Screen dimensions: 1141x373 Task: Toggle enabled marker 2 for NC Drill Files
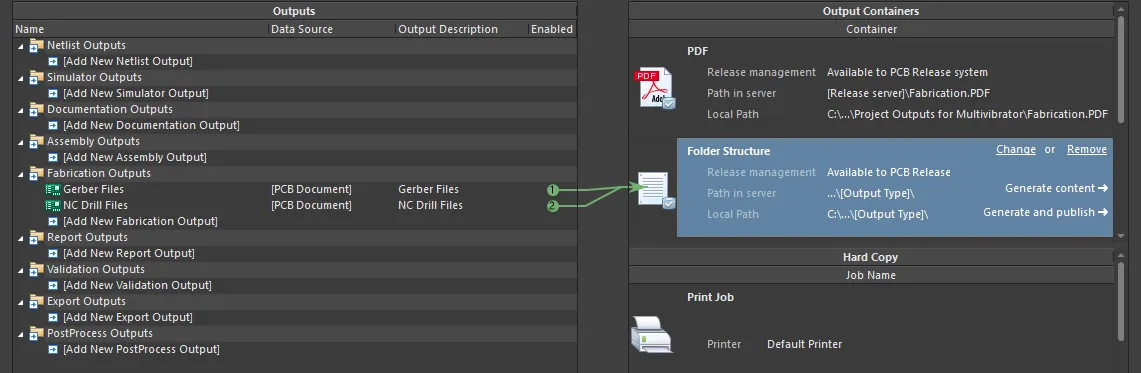(553, 206)
